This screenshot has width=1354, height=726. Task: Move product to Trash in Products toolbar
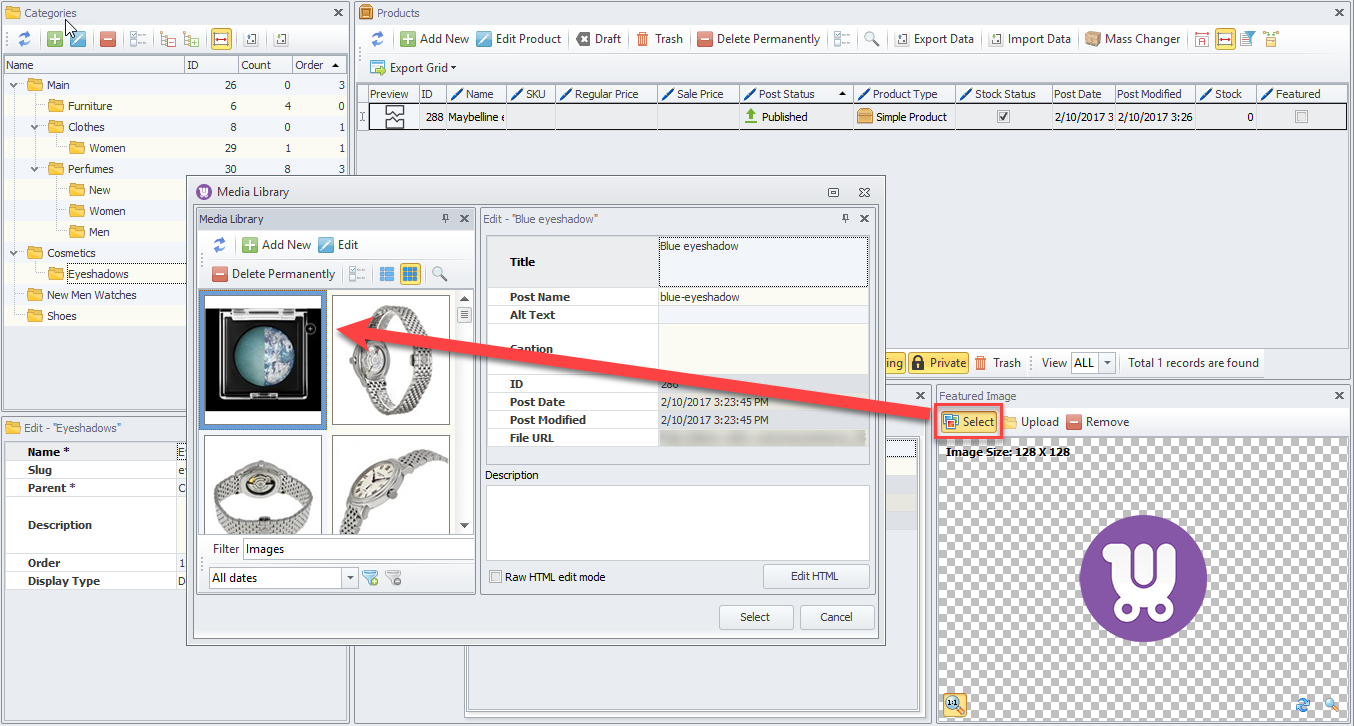pyautogui.click(x=659, y=39)
